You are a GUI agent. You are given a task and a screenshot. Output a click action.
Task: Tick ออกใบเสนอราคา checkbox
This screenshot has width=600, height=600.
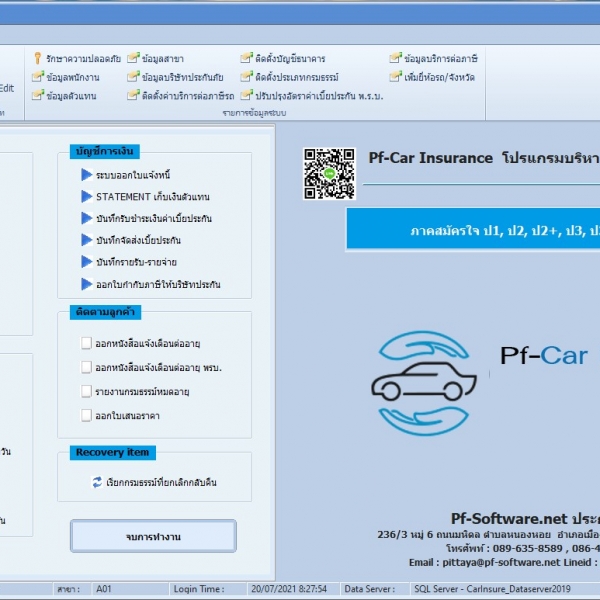coord(86,416)
